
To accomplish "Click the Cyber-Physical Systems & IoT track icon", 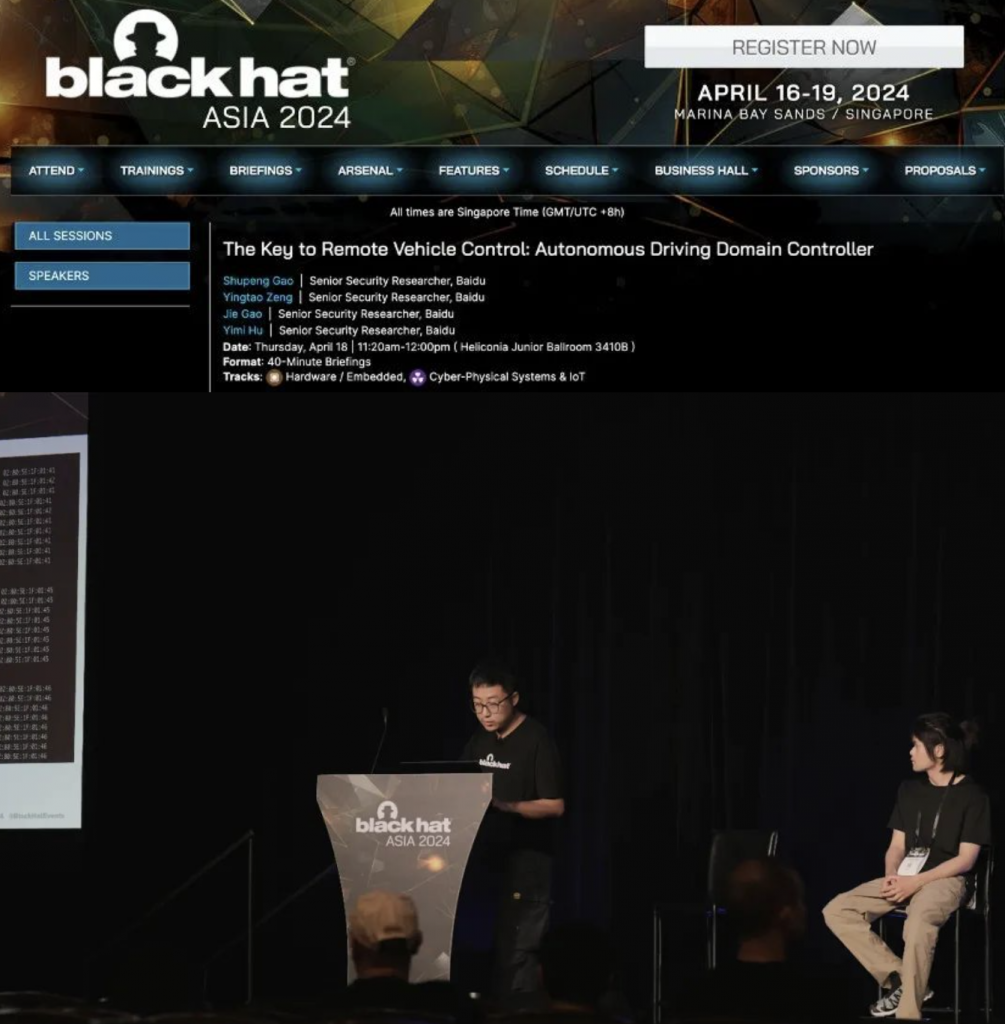I will 418,377.
